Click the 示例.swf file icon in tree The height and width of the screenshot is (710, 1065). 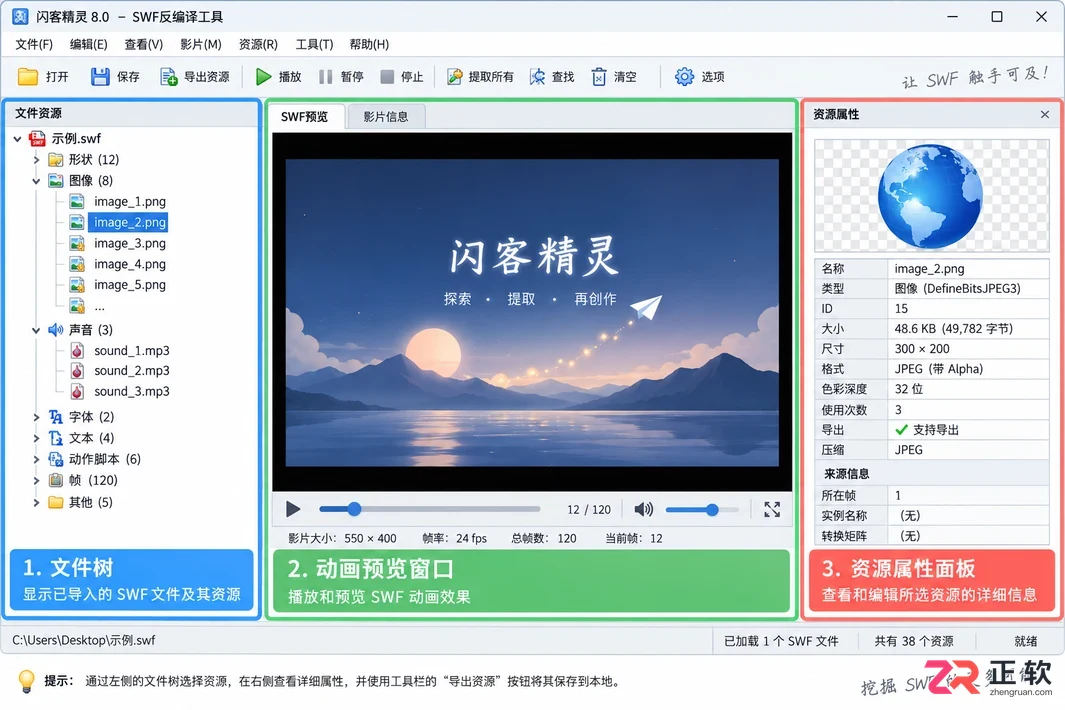(37, 139)
